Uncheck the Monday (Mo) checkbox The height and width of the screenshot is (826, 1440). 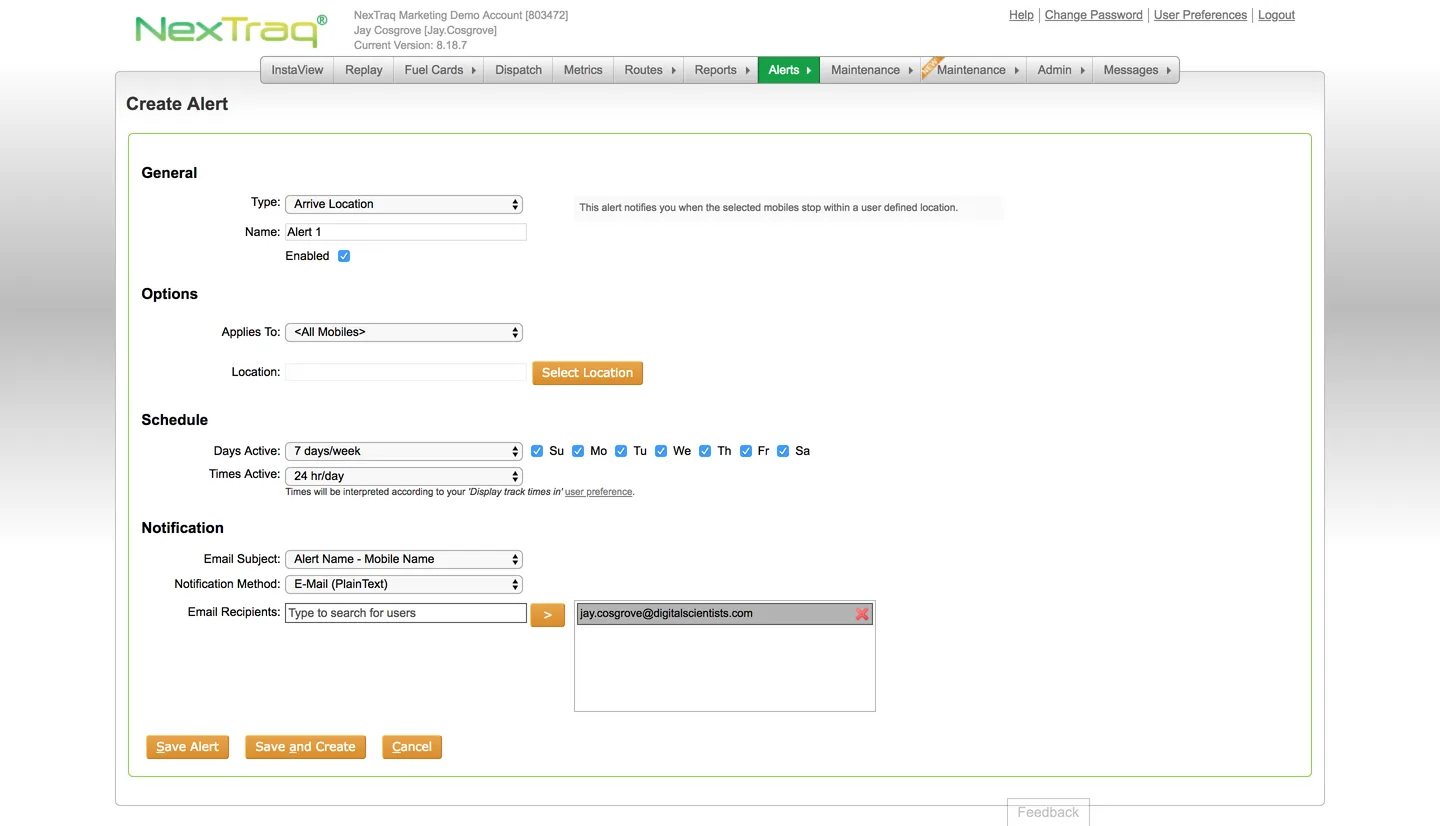[578, 451]
